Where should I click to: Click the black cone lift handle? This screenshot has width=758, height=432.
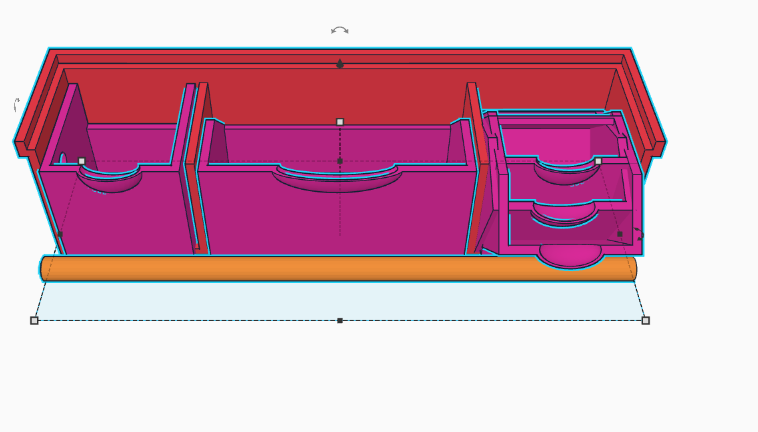point(340,64)
